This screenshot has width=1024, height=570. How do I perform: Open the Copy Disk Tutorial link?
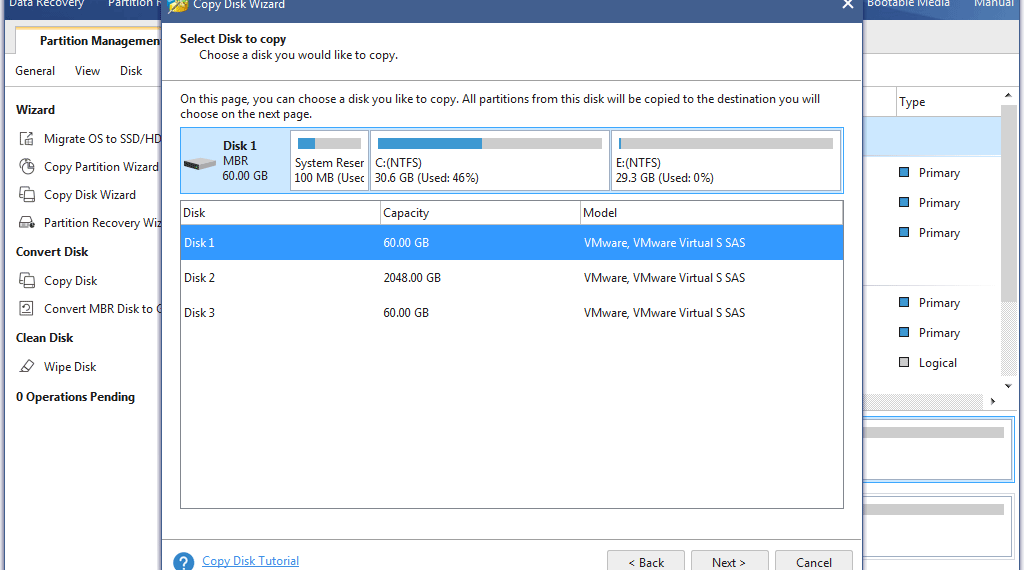coord(250,561)
